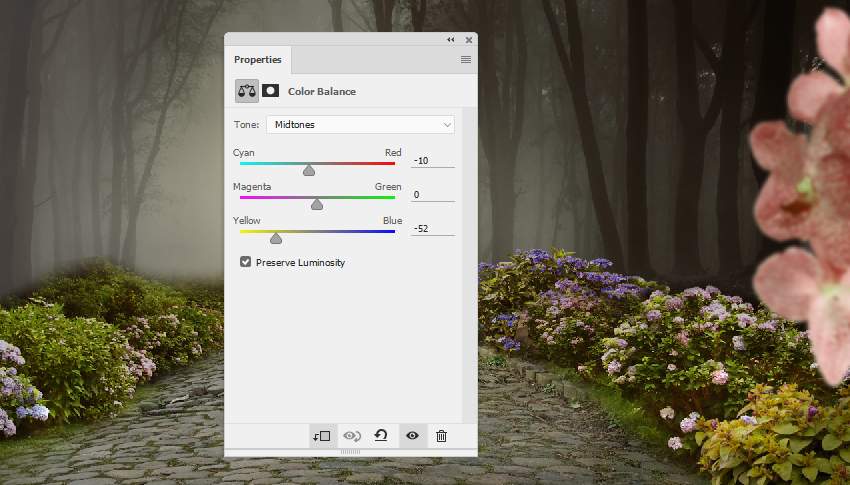Click the "Preserve Luminosity" label
This screenshot has height=485, width=850.
tap(300, 263)
